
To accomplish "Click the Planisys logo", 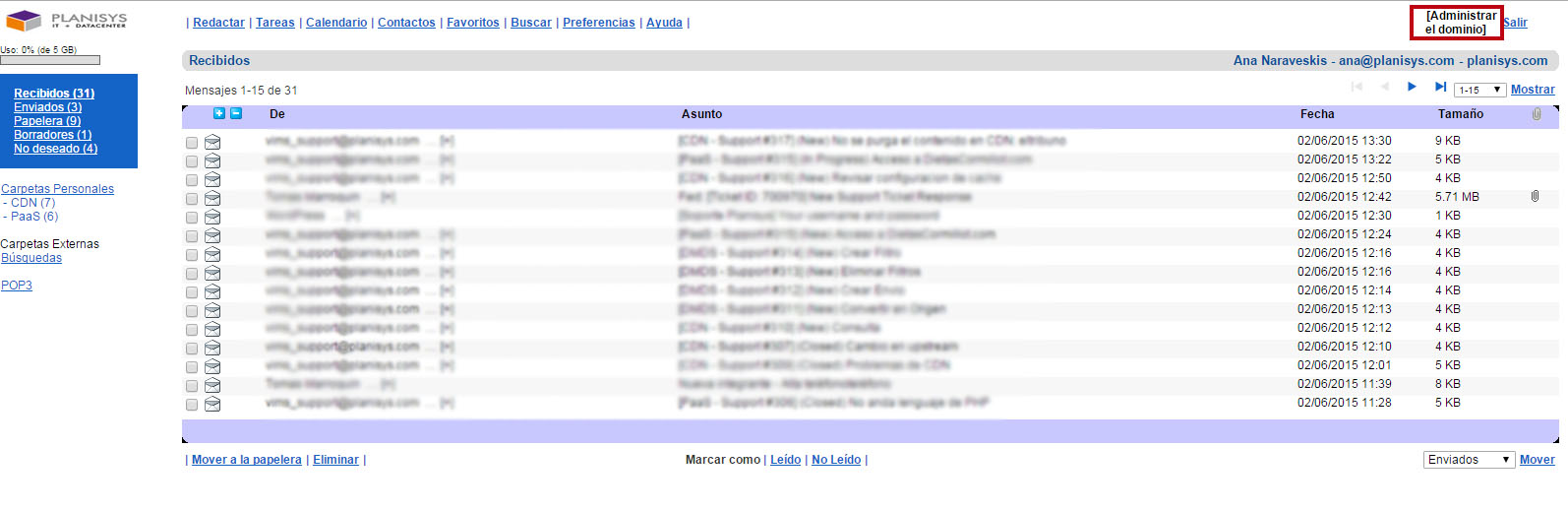I will [x=67, y=20].
